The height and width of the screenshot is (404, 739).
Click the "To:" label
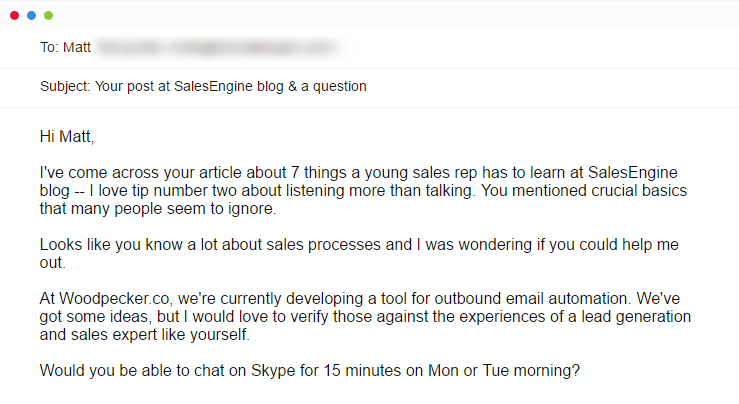coord(50,47)
